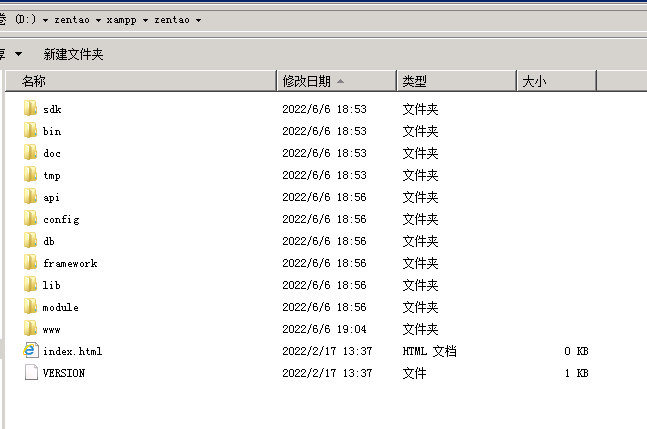647x429 pixels.
Task: Expand the dropdown arrow after (D:) in path
Action: pos(45,20)
